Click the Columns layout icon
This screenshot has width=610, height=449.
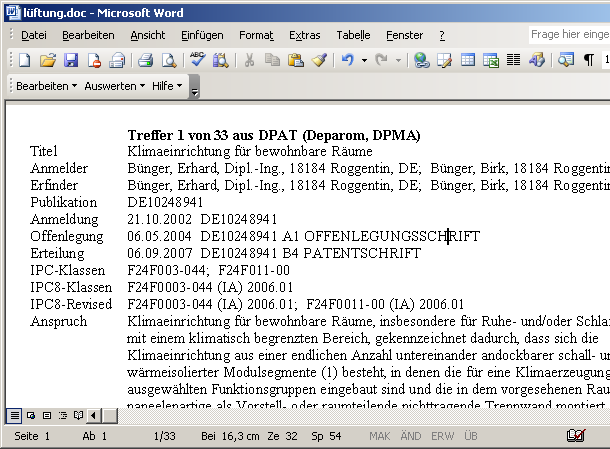point(514,60)
